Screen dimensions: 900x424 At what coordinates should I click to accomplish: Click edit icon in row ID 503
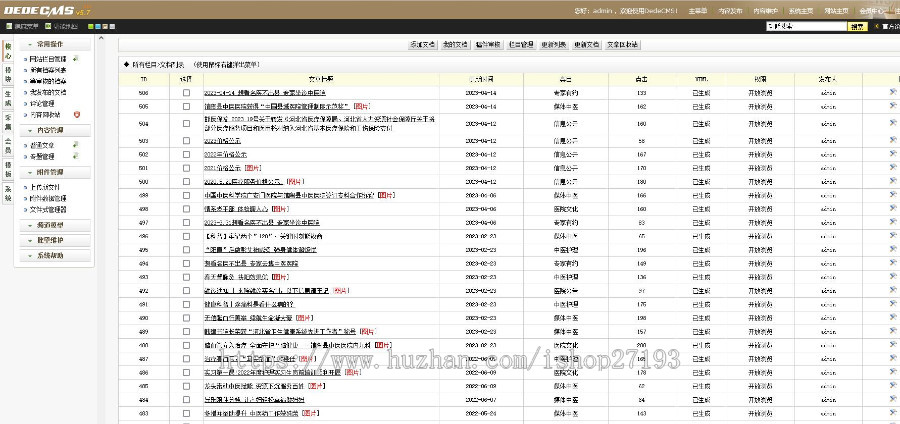click(893, 141)
